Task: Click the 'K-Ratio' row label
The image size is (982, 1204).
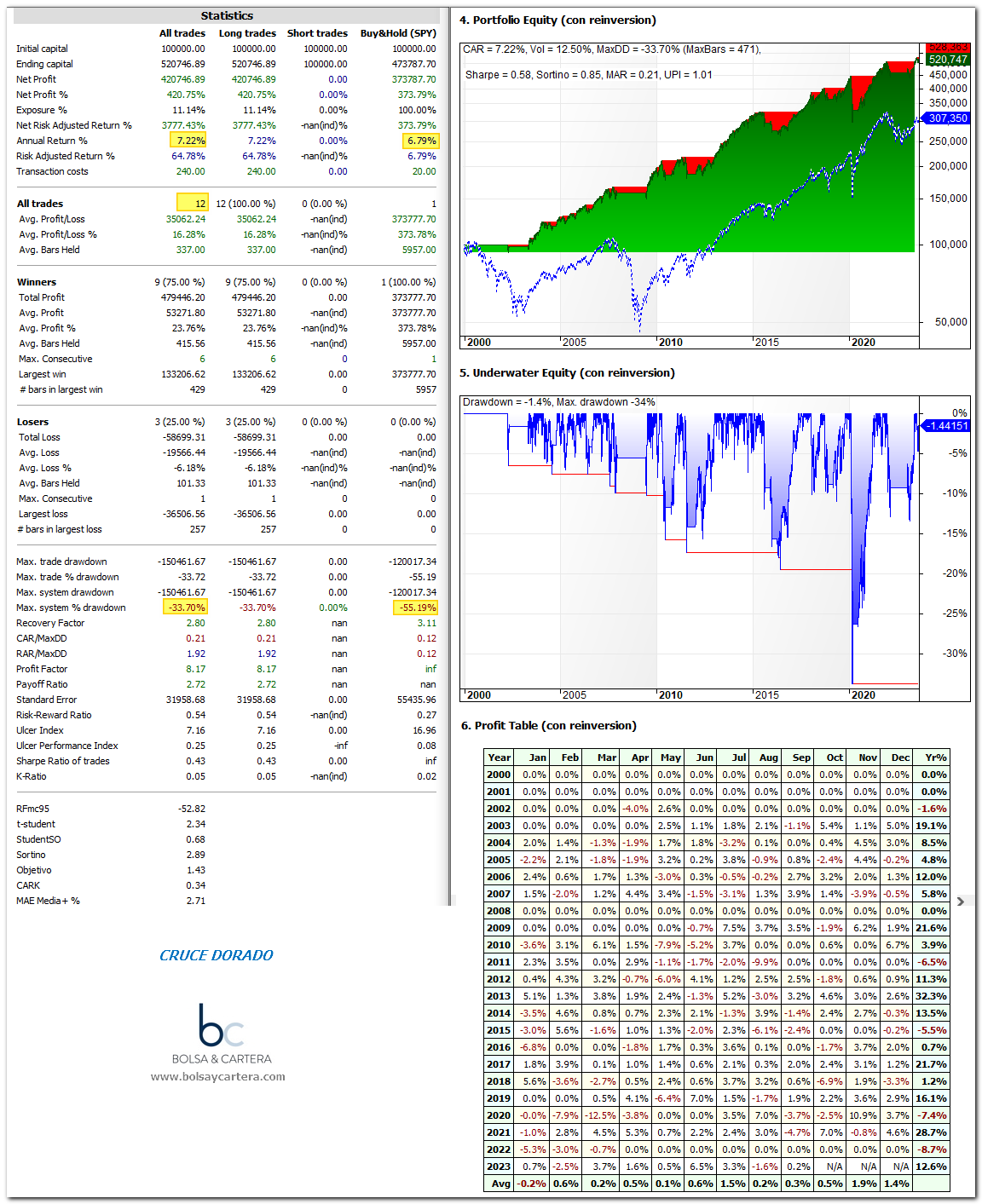Action: [32, 776]
